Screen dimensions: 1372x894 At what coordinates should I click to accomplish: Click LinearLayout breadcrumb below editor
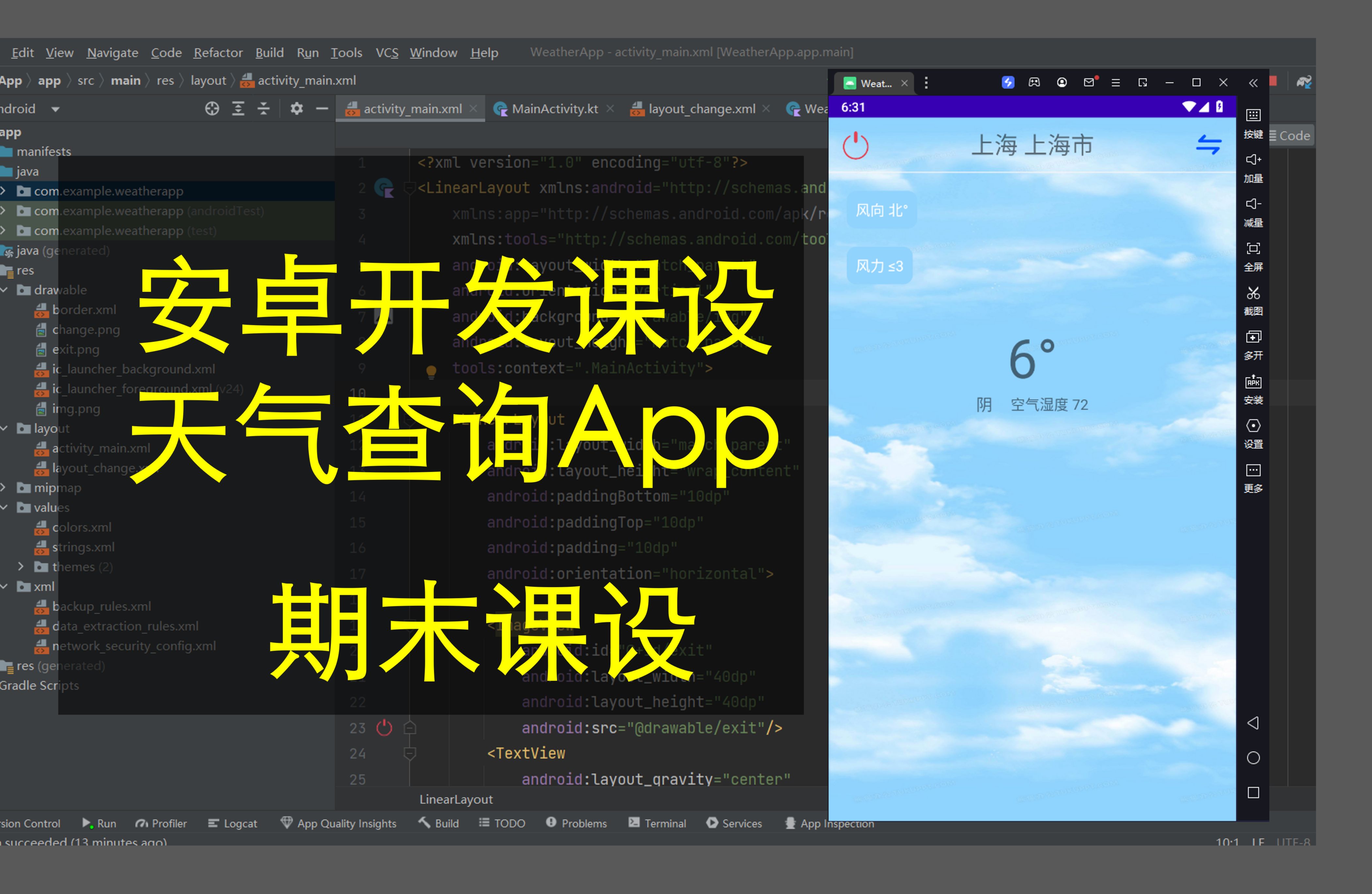point(456,799)
